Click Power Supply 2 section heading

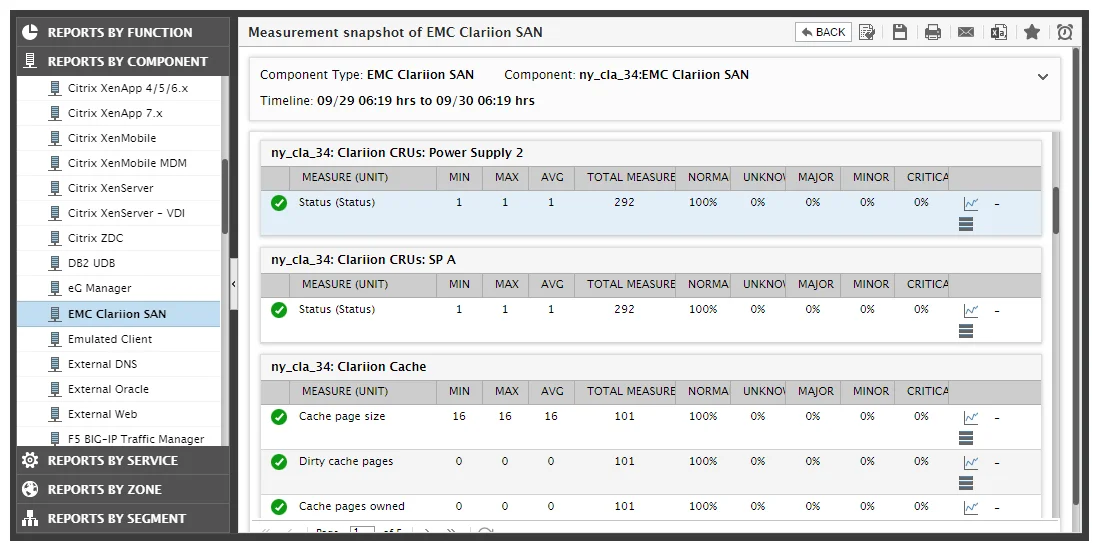397,153
